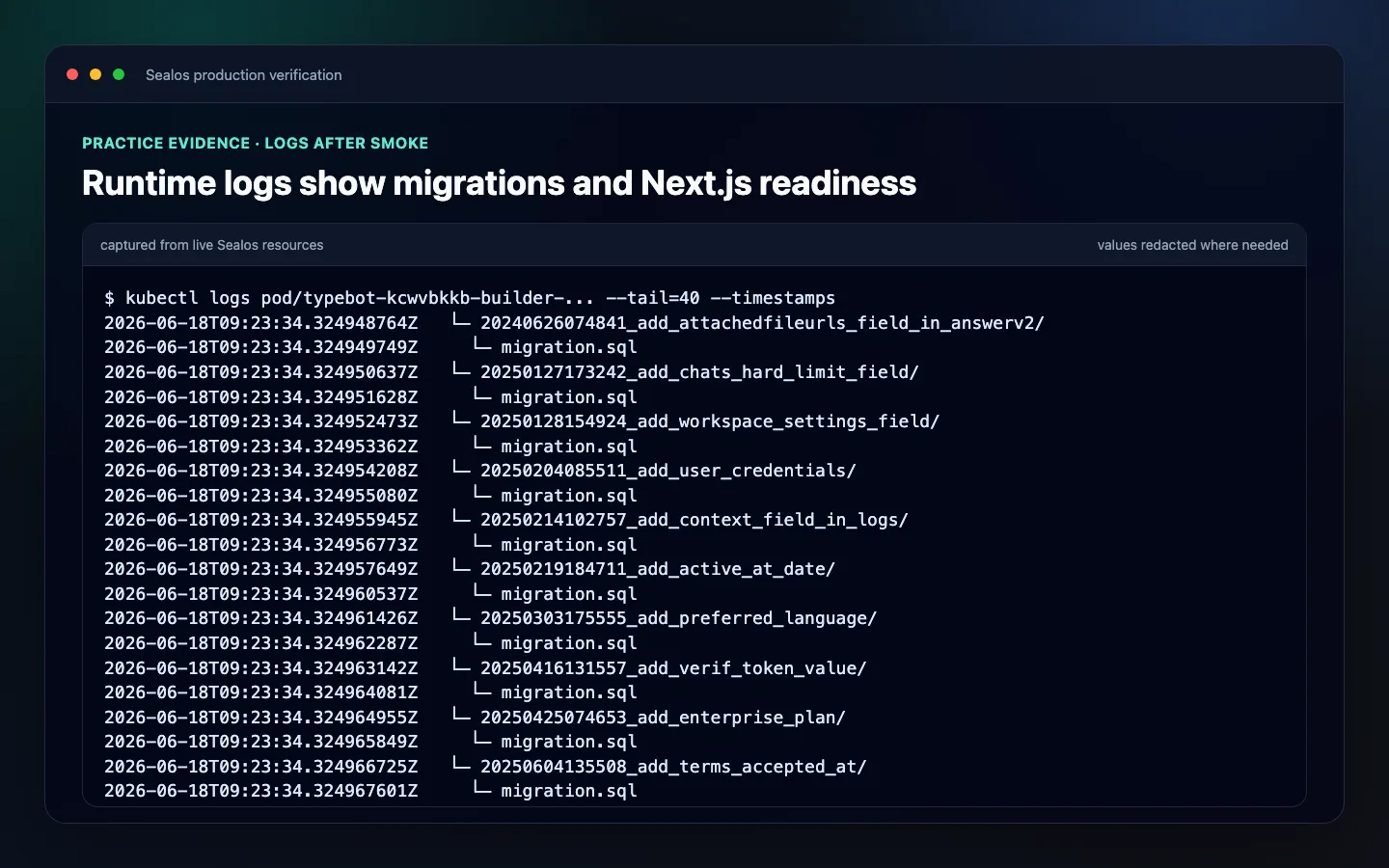Select '20250416131557_add_verif_token_value/' folder line
The height and width of the screenshot is (868, 1389).
pos(673,668)
